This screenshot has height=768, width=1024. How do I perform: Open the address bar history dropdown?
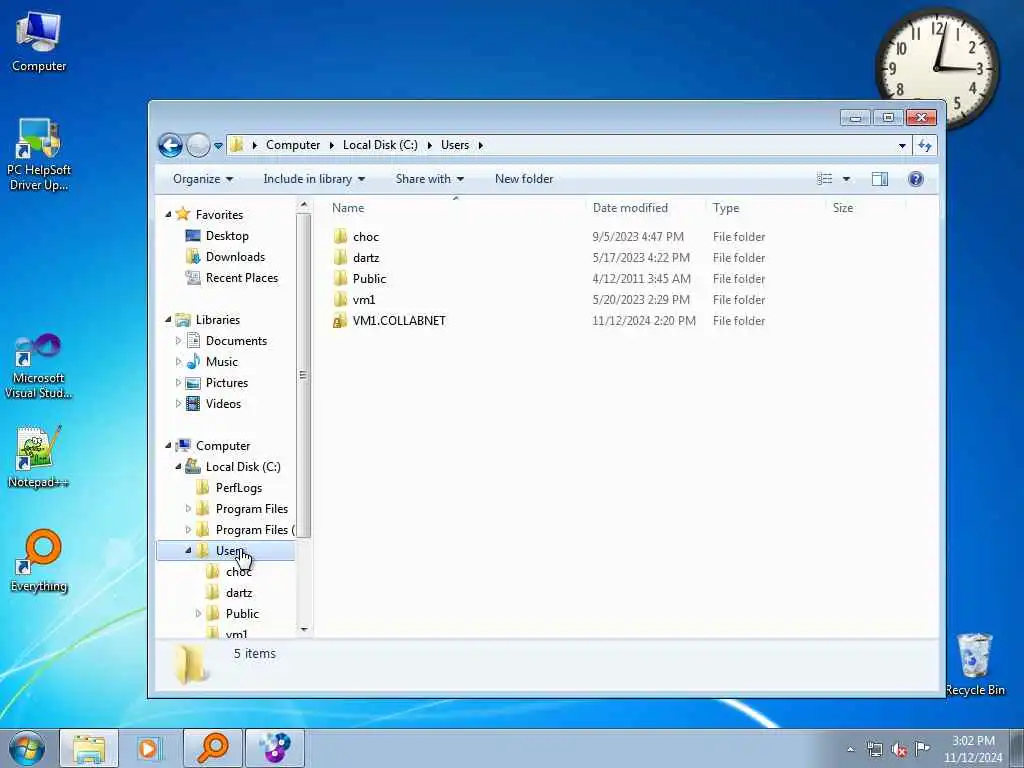pos(902,146)
